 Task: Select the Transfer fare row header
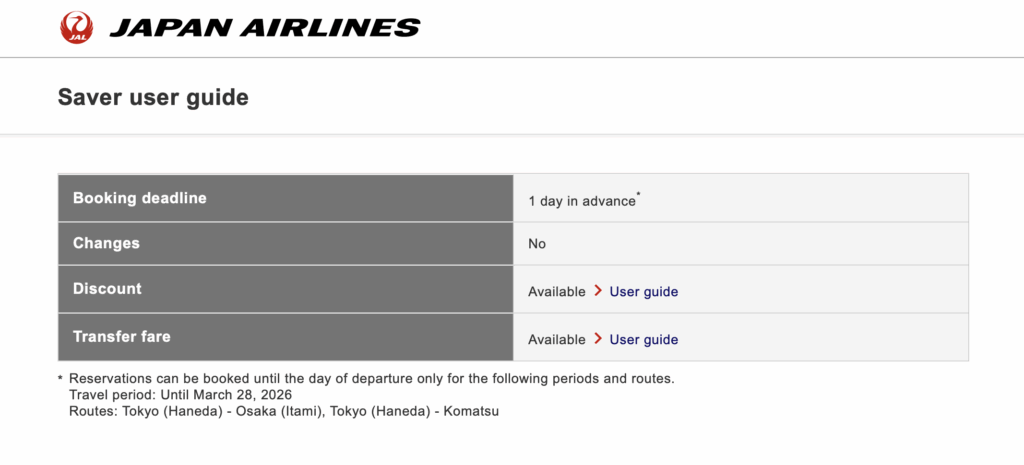point(121,337)
